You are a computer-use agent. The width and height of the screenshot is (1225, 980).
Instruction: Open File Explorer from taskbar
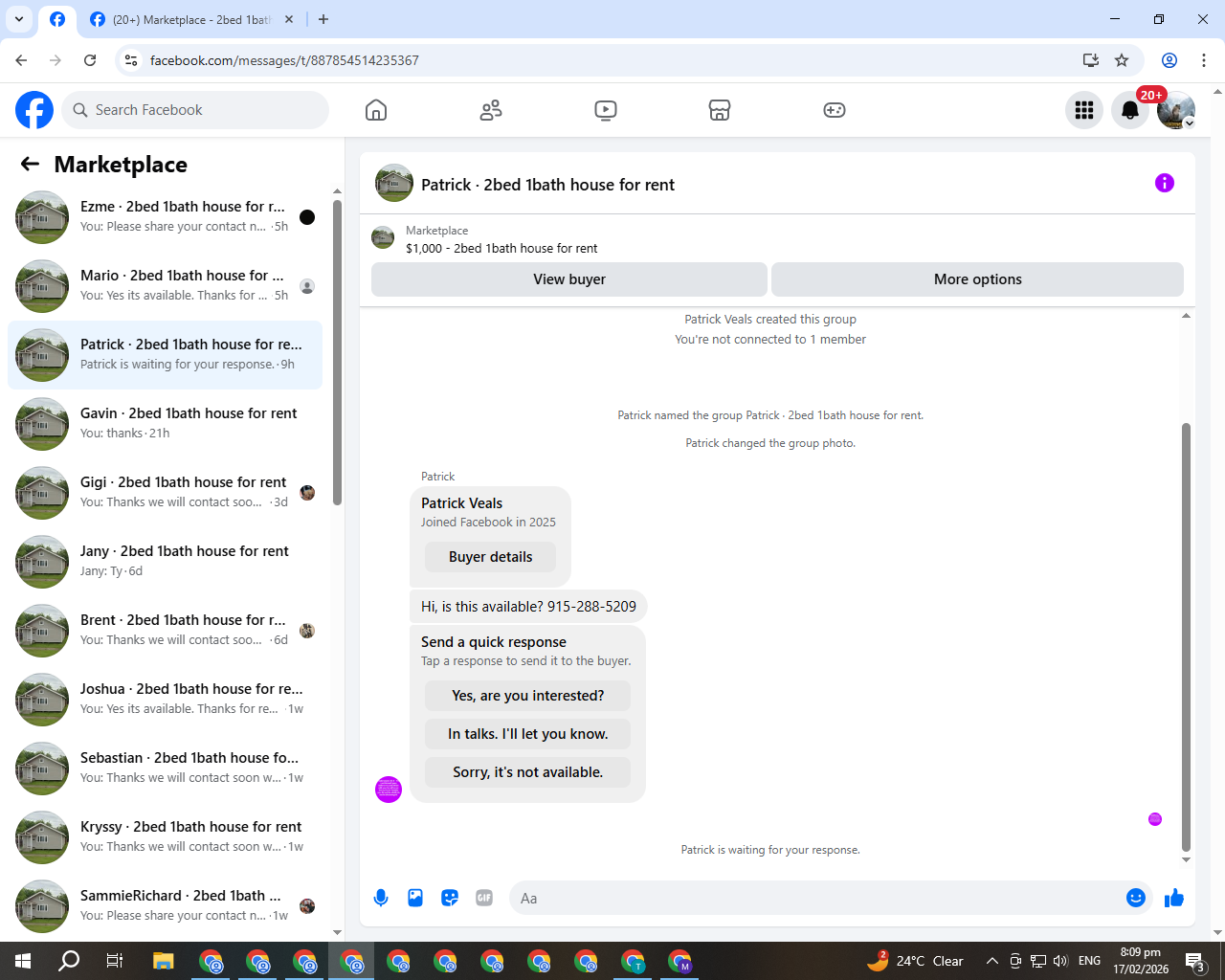[x=163, y=961]
